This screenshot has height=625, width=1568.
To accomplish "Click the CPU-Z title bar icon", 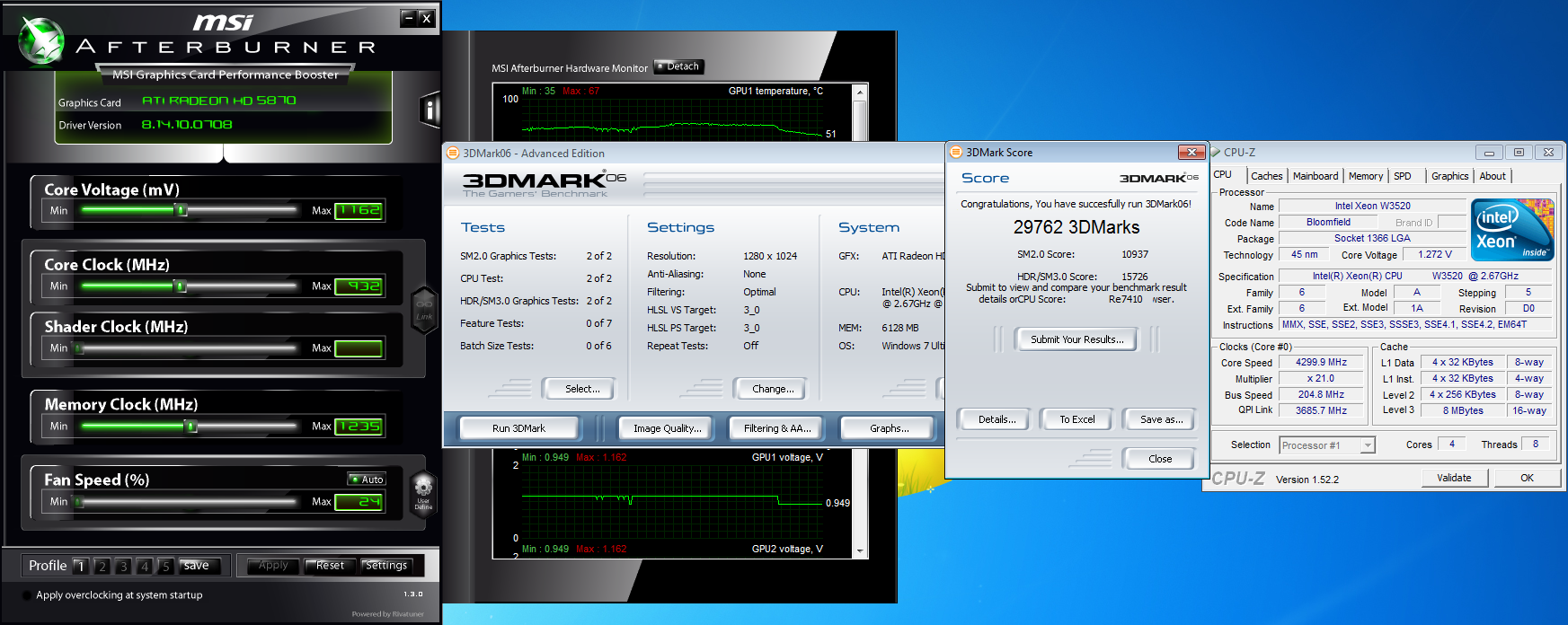I will pyautogui.click(x=1215, y=152).
